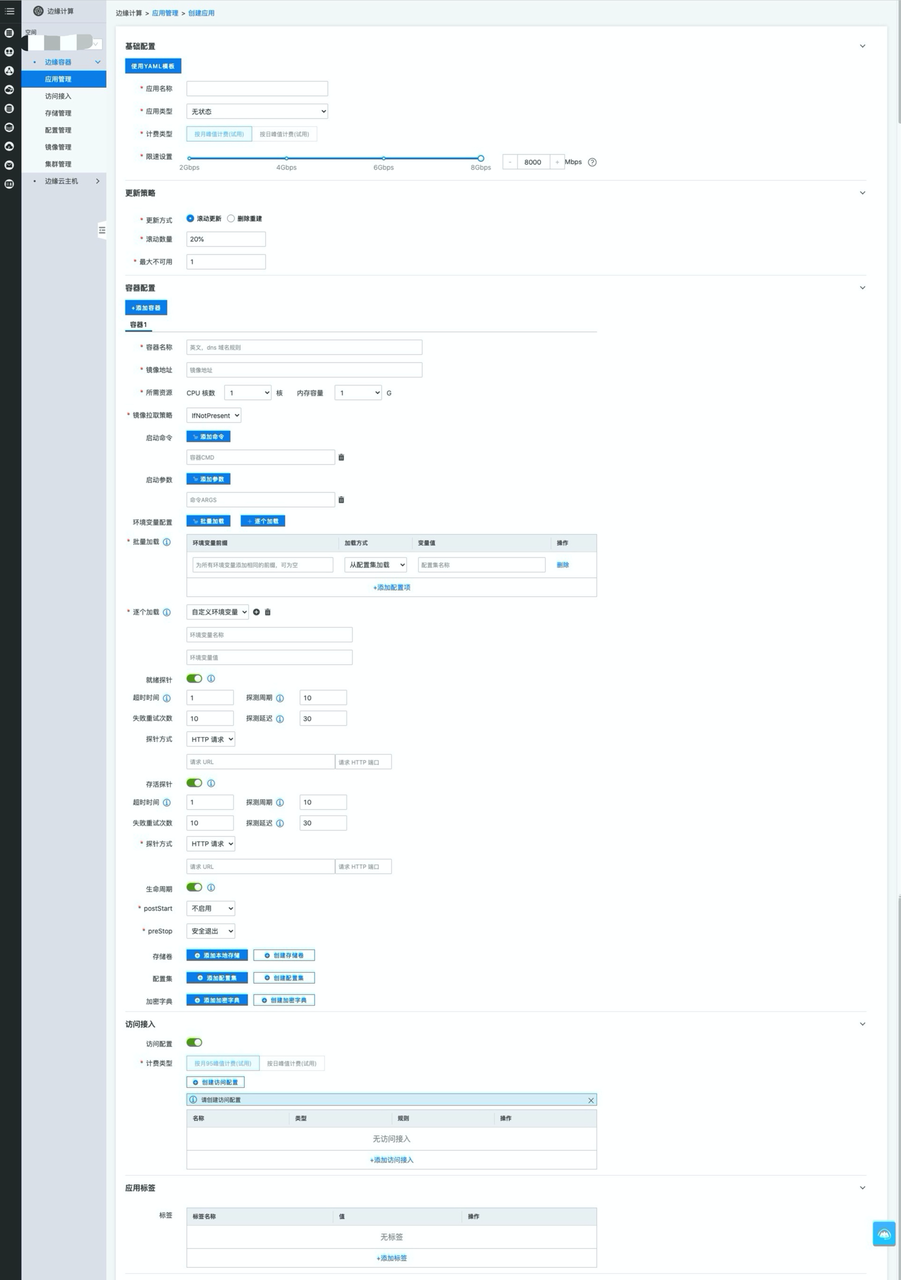Click the 使用YAML模板 button
This screenshot has width=901, height=1280.
pos(153,66)
